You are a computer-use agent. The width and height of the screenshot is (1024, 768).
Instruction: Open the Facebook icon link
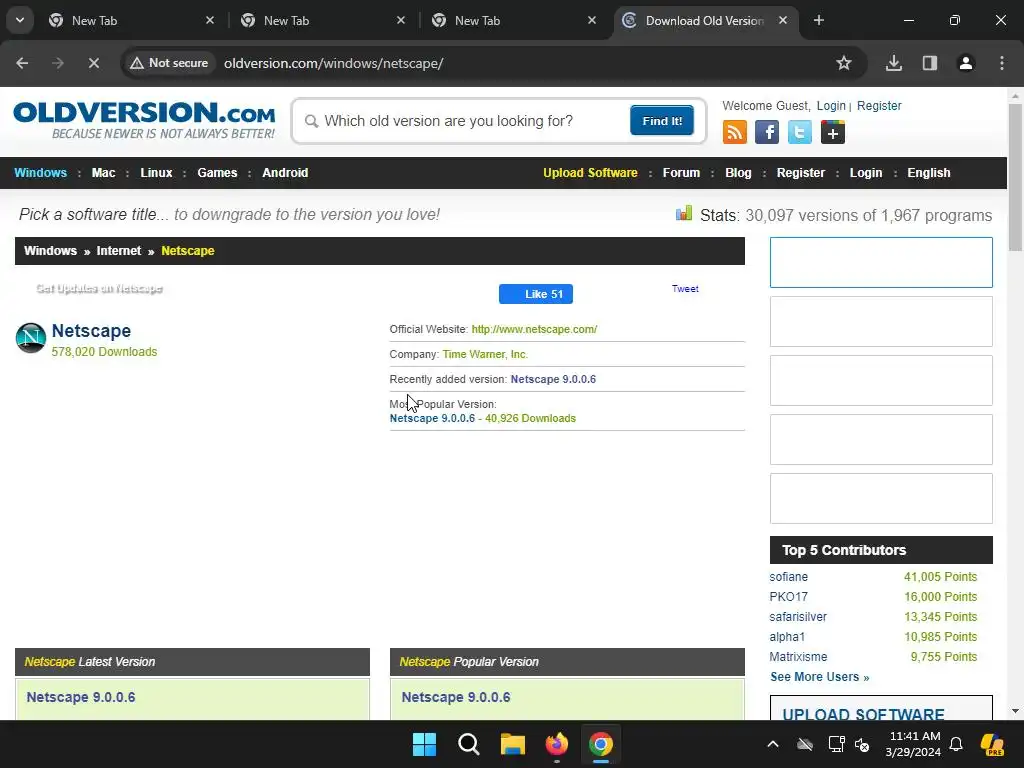pos(767,133)
